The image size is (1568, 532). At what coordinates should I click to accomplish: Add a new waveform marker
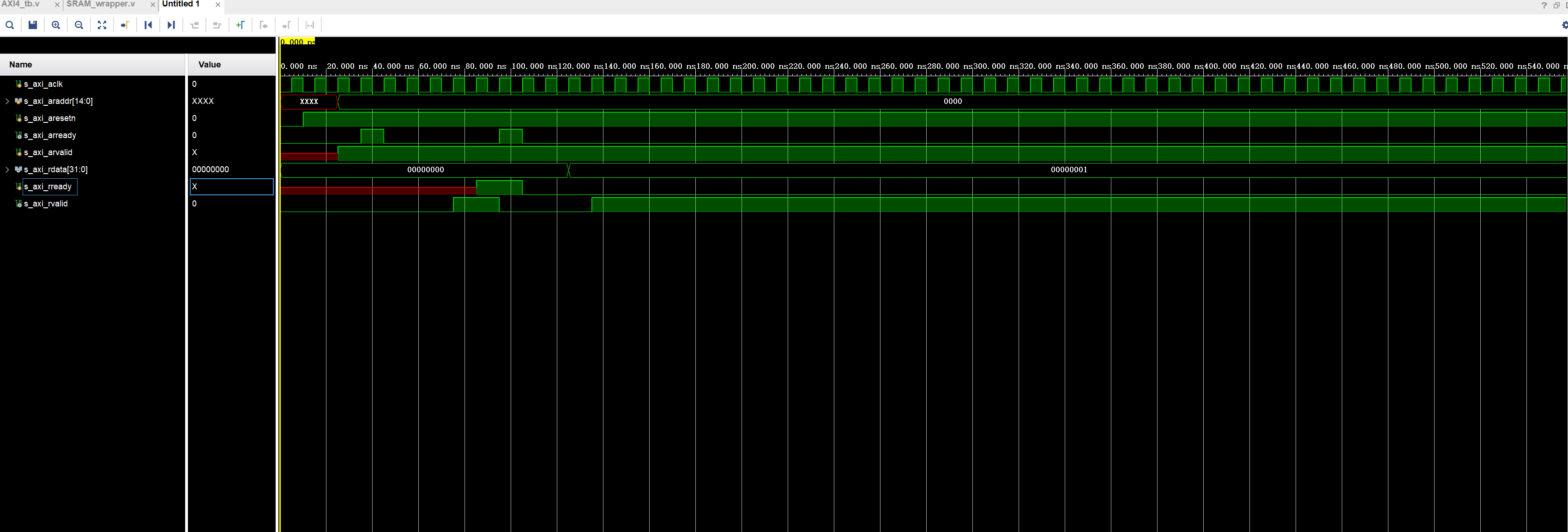[x=241, y=25]
